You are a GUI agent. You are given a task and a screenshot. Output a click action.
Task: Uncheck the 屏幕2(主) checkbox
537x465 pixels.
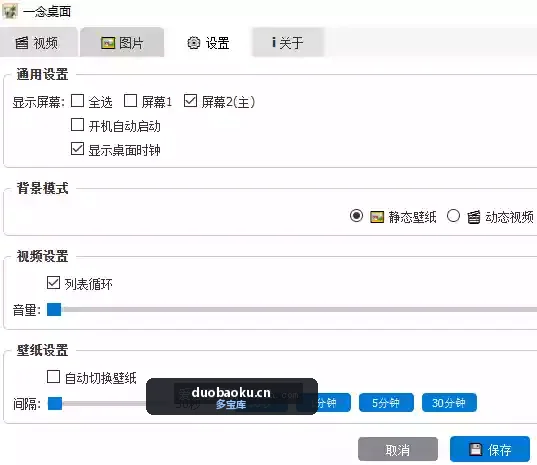coord(190,101)
